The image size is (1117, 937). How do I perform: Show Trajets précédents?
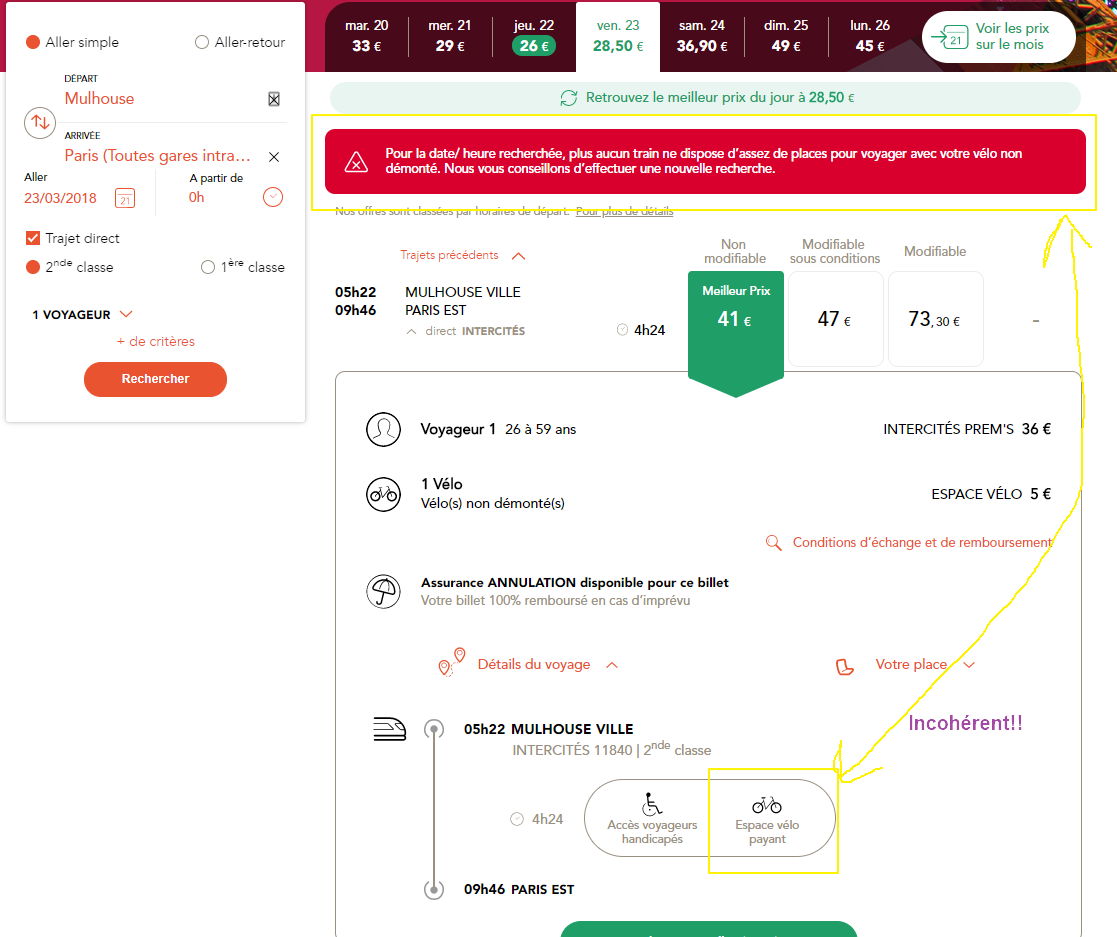462,255
